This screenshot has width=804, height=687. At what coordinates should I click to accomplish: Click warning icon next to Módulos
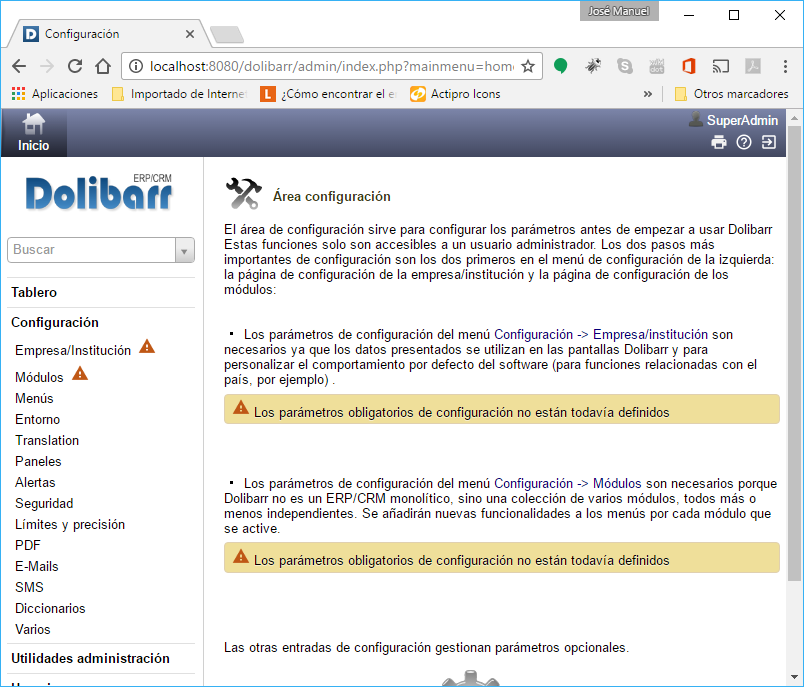click(80, 374)
